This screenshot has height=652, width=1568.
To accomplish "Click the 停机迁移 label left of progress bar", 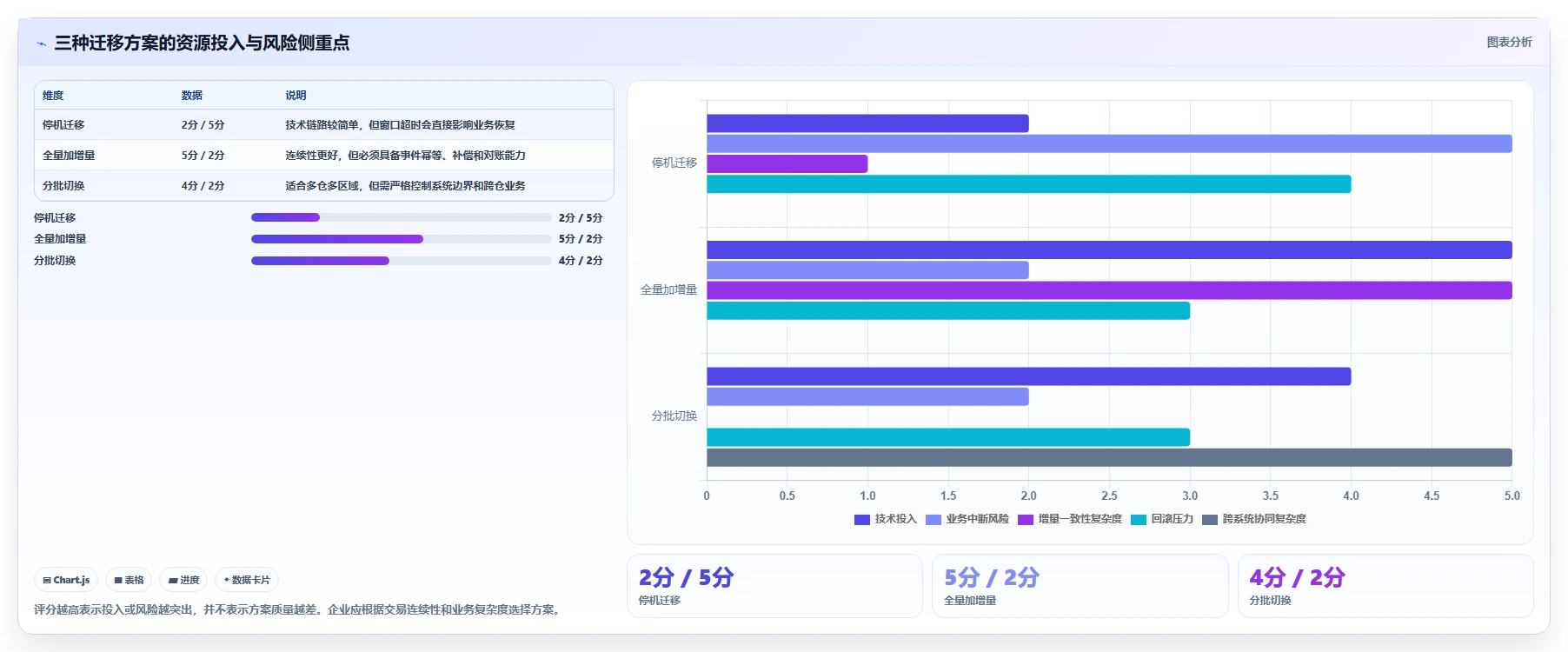I will (55, 218).
